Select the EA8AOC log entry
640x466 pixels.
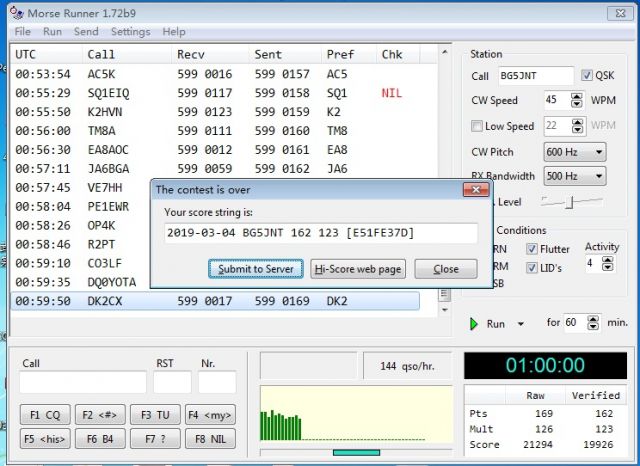[x=215, y=150]
